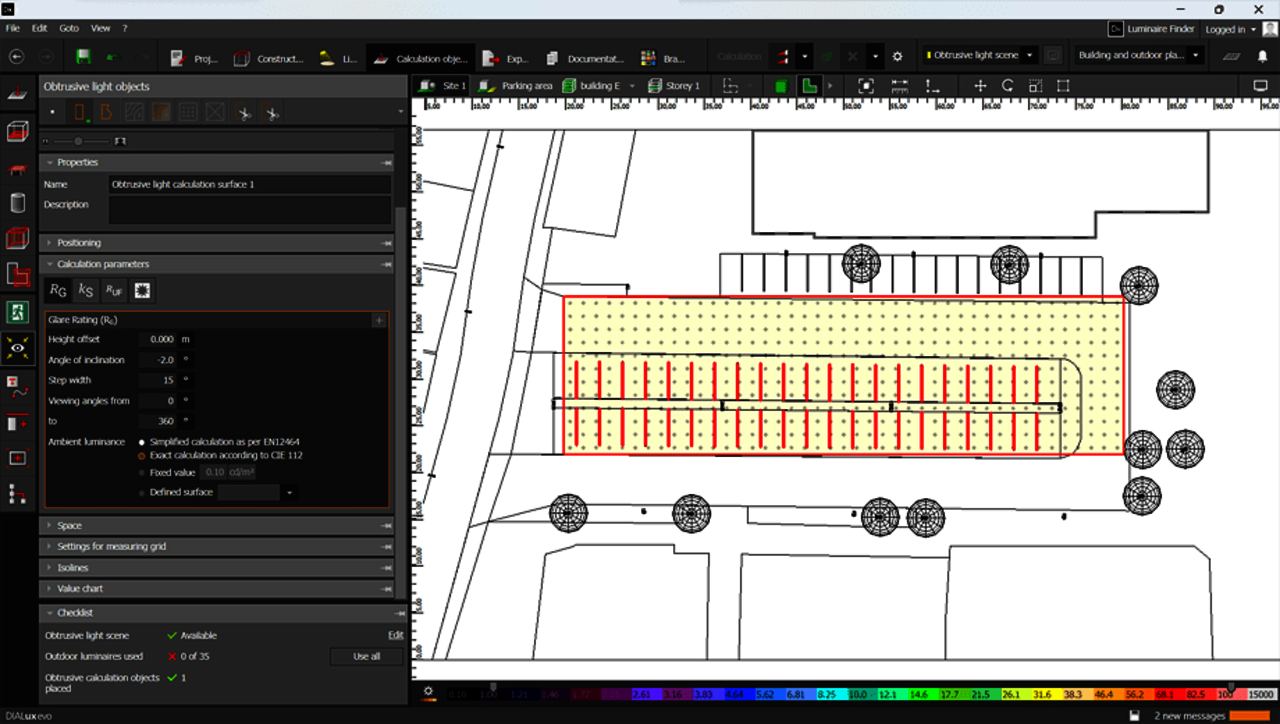Select Simplified calculation as per EN12464
This screenshot has width=1280, height=724.
(142, 441)
